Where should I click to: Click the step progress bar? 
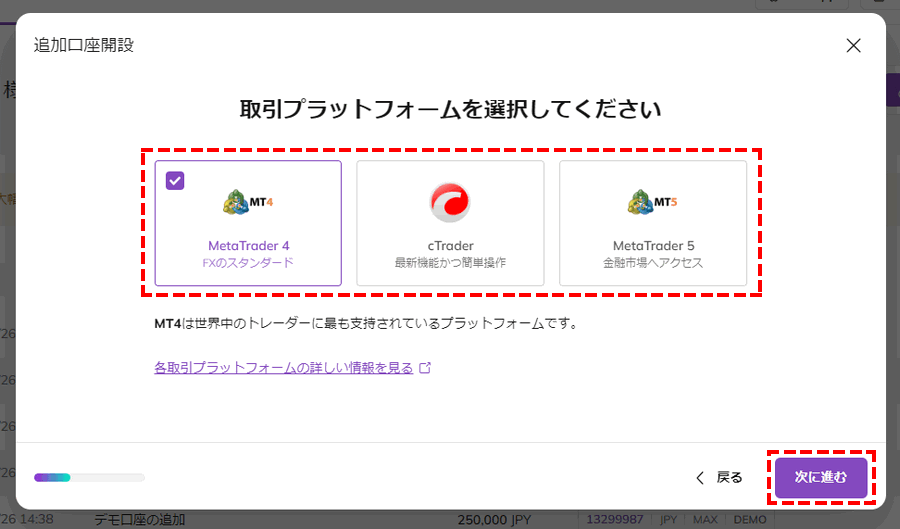click(89, 477)
